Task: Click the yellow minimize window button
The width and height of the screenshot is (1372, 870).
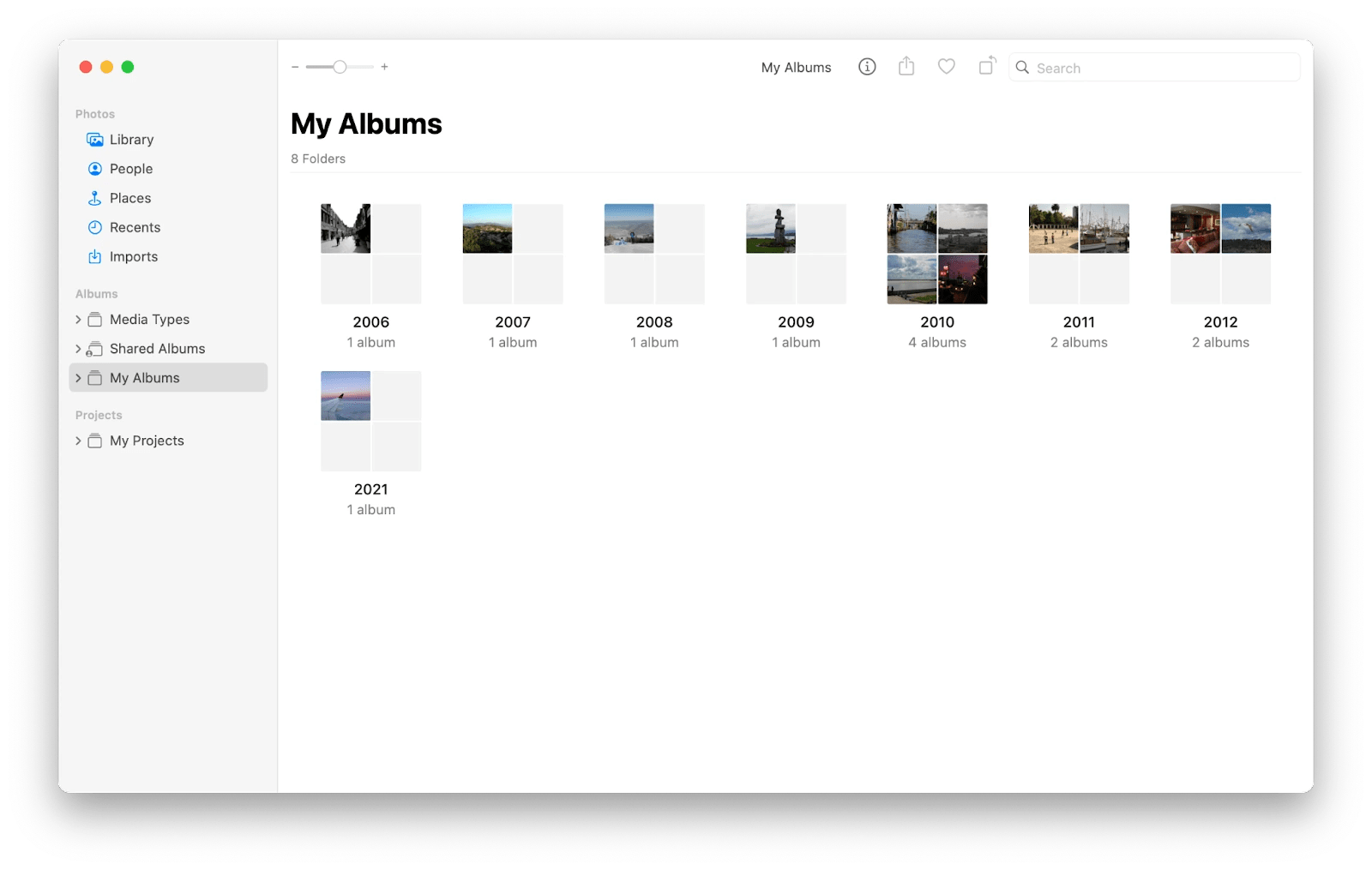Action: pos(106,67)
